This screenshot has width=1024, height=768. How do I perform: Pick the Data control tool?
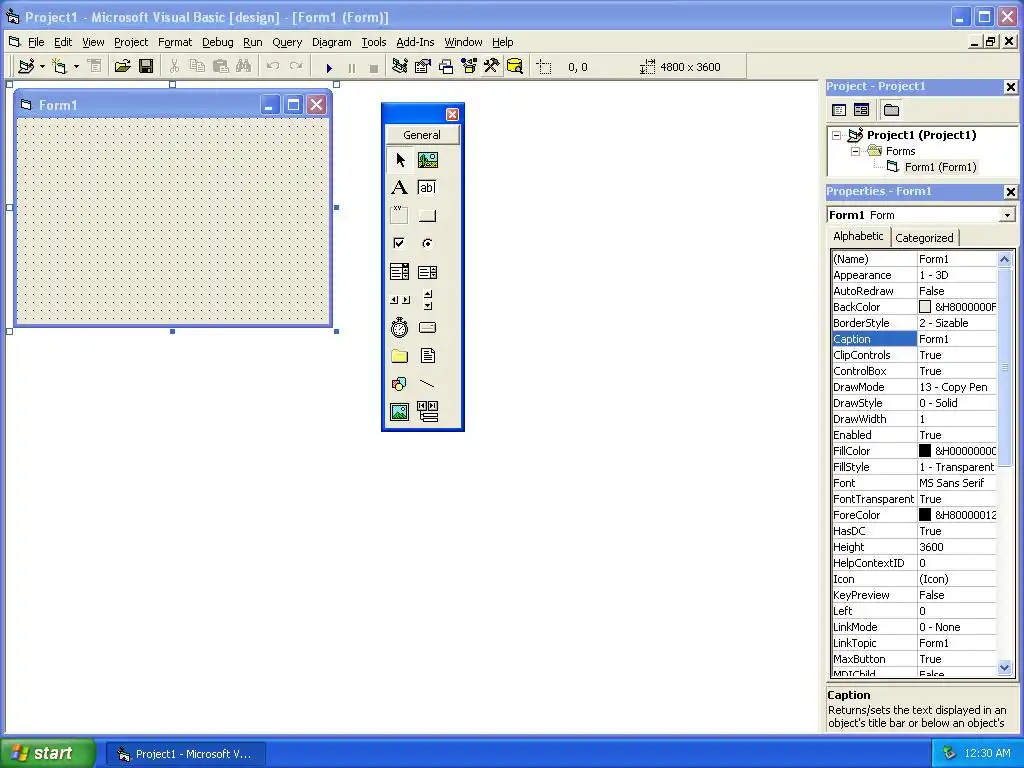click(428, 411)
